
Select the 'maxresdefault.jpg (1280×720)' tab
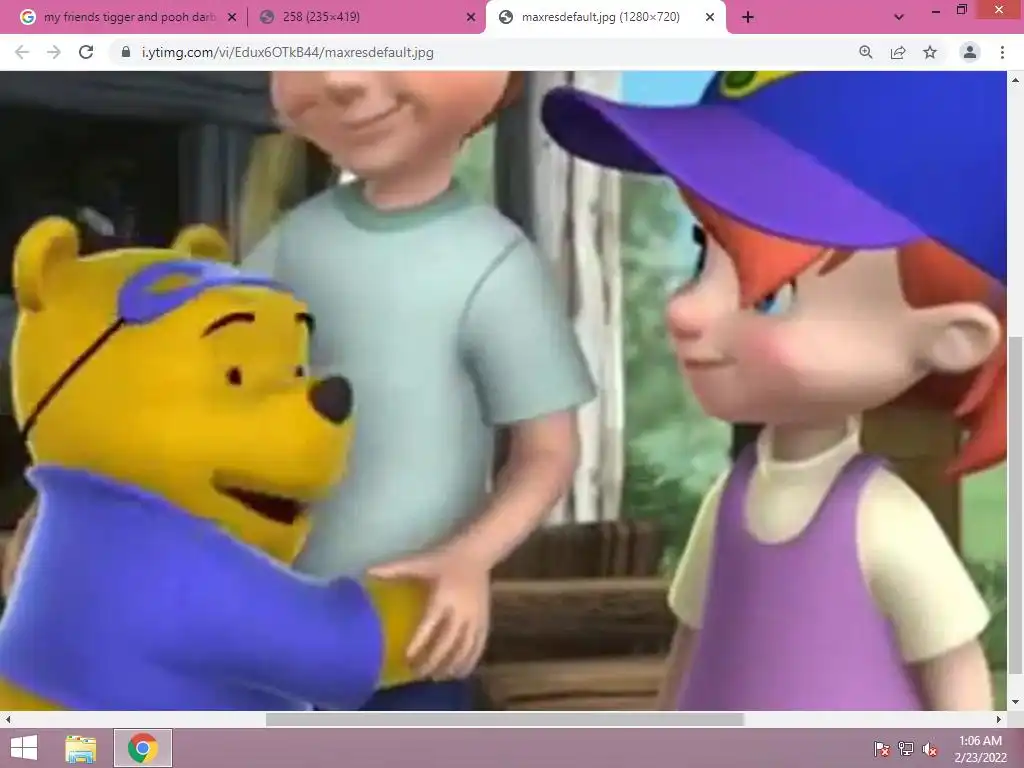tap(605, 17)
